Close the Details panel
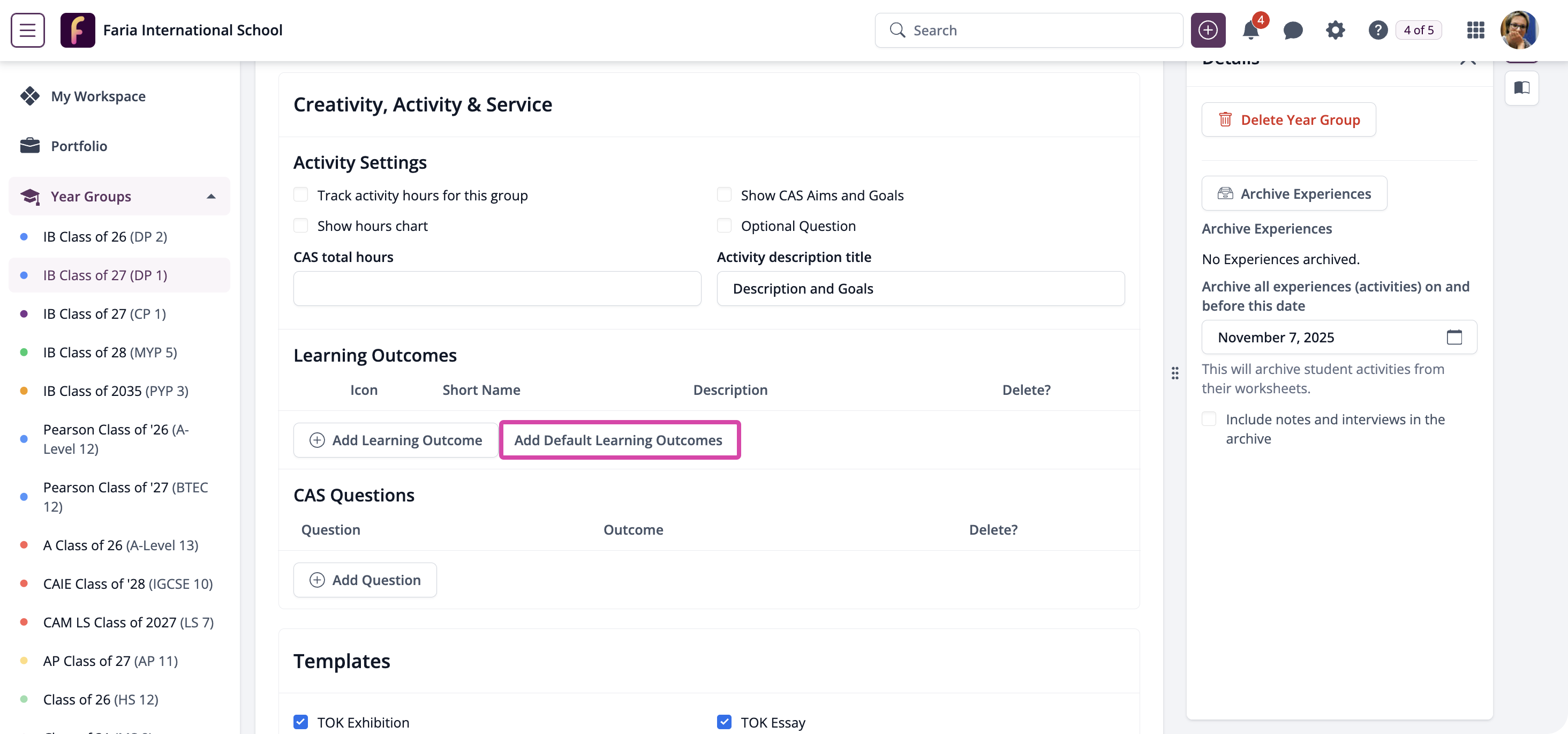Screen dimensions: 1568x734 [1467, 61]
